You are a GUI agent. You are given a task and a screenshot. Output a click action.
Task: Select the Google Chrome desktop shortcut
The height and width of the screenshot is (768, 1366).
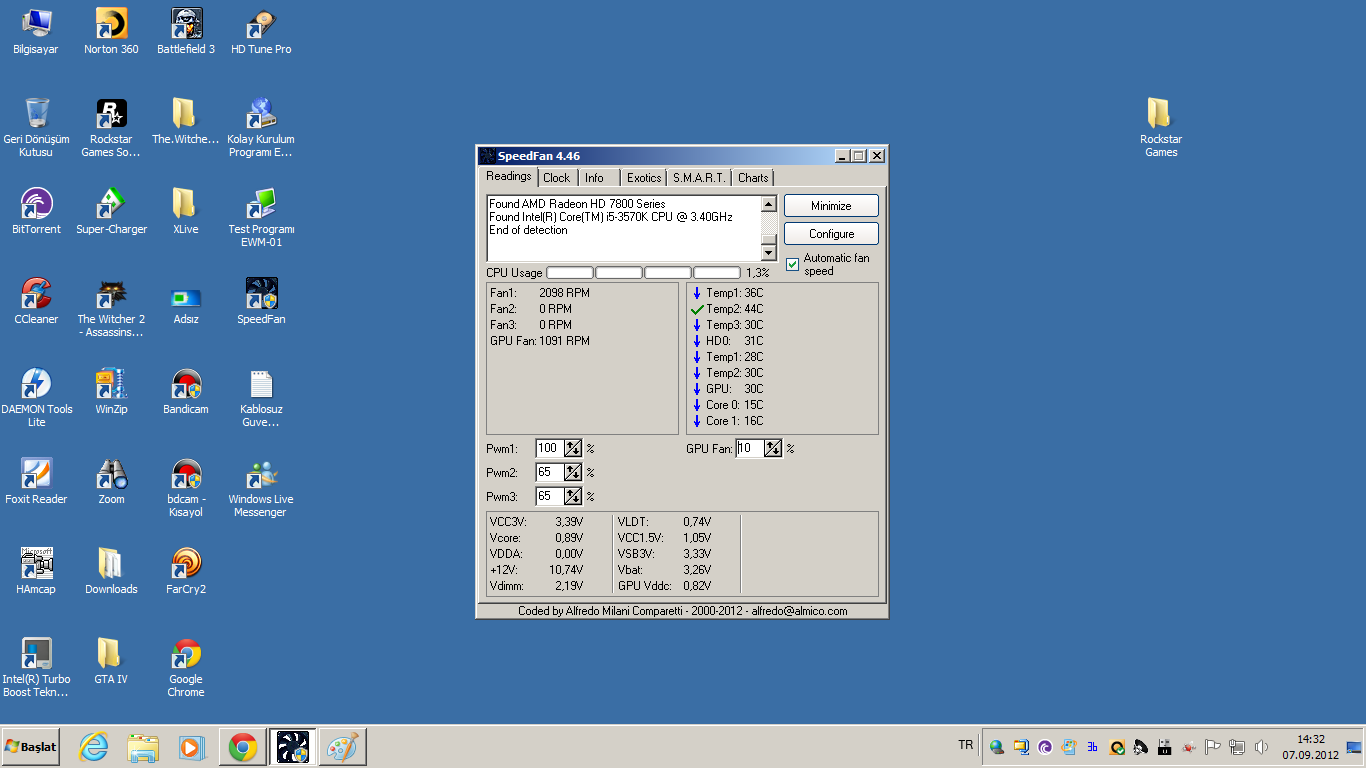point(186,667)
